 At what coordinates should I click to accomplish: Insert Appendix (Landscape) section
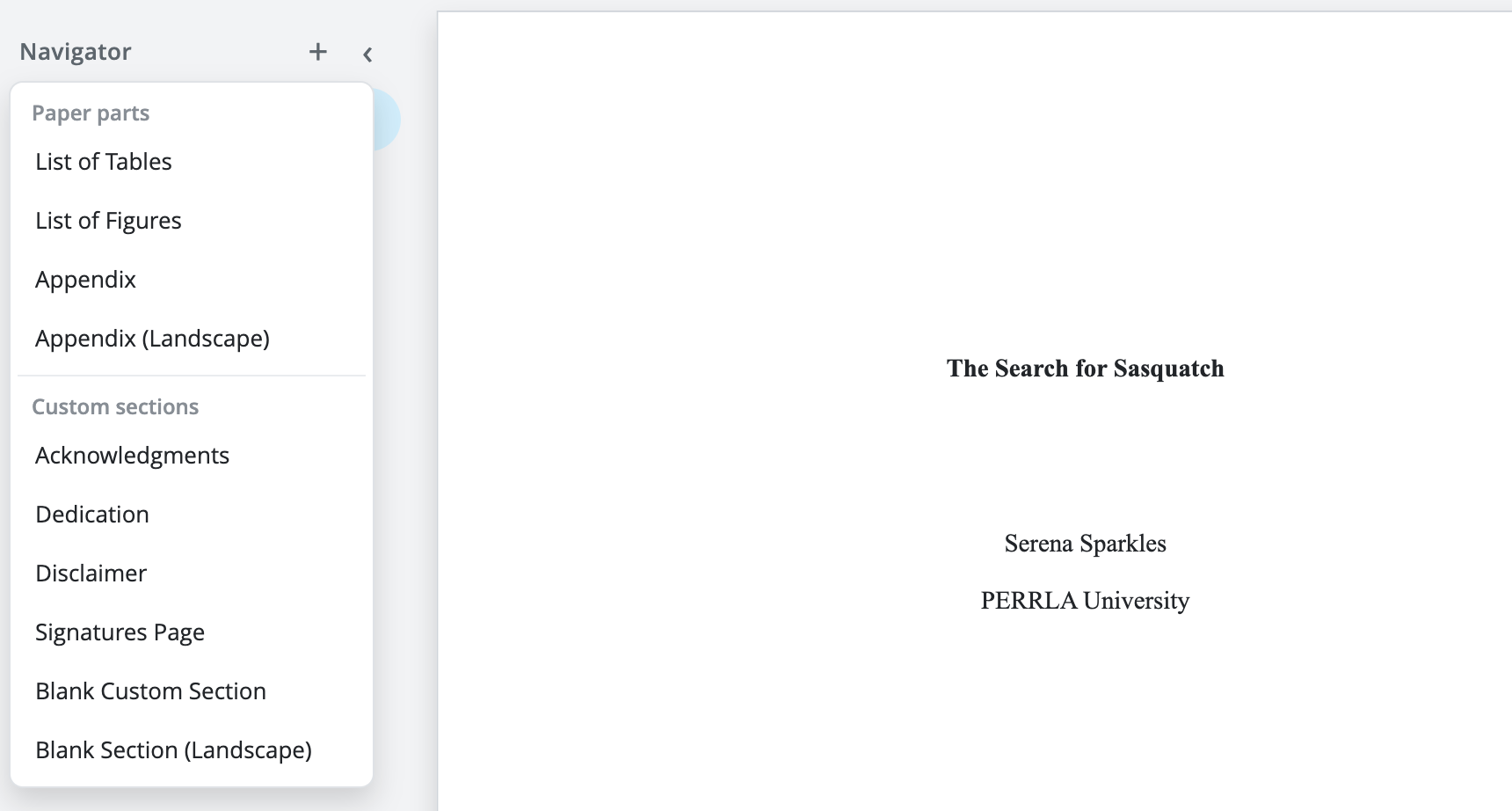(x=192, y=339)
